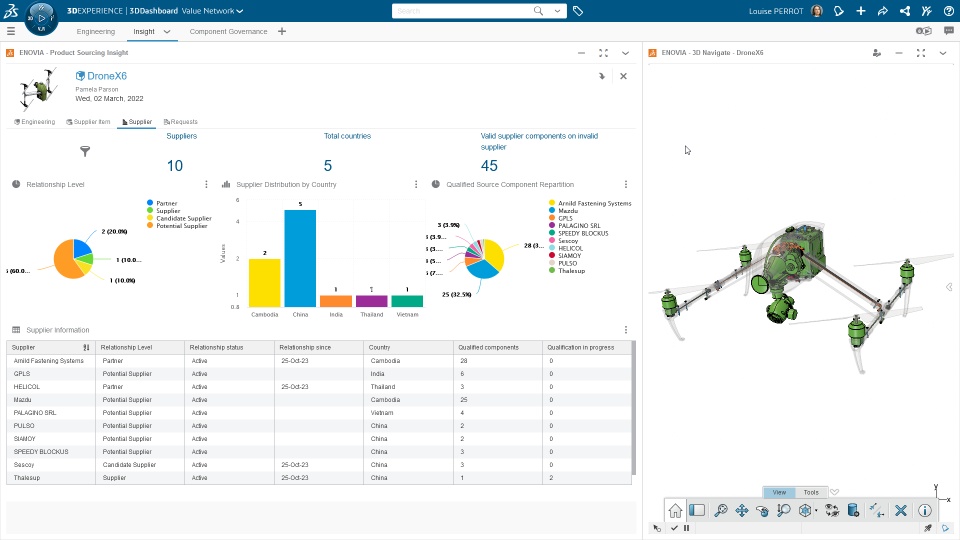
Task: Sort the Supplier column with the sort icon
Action: point(86,347)
